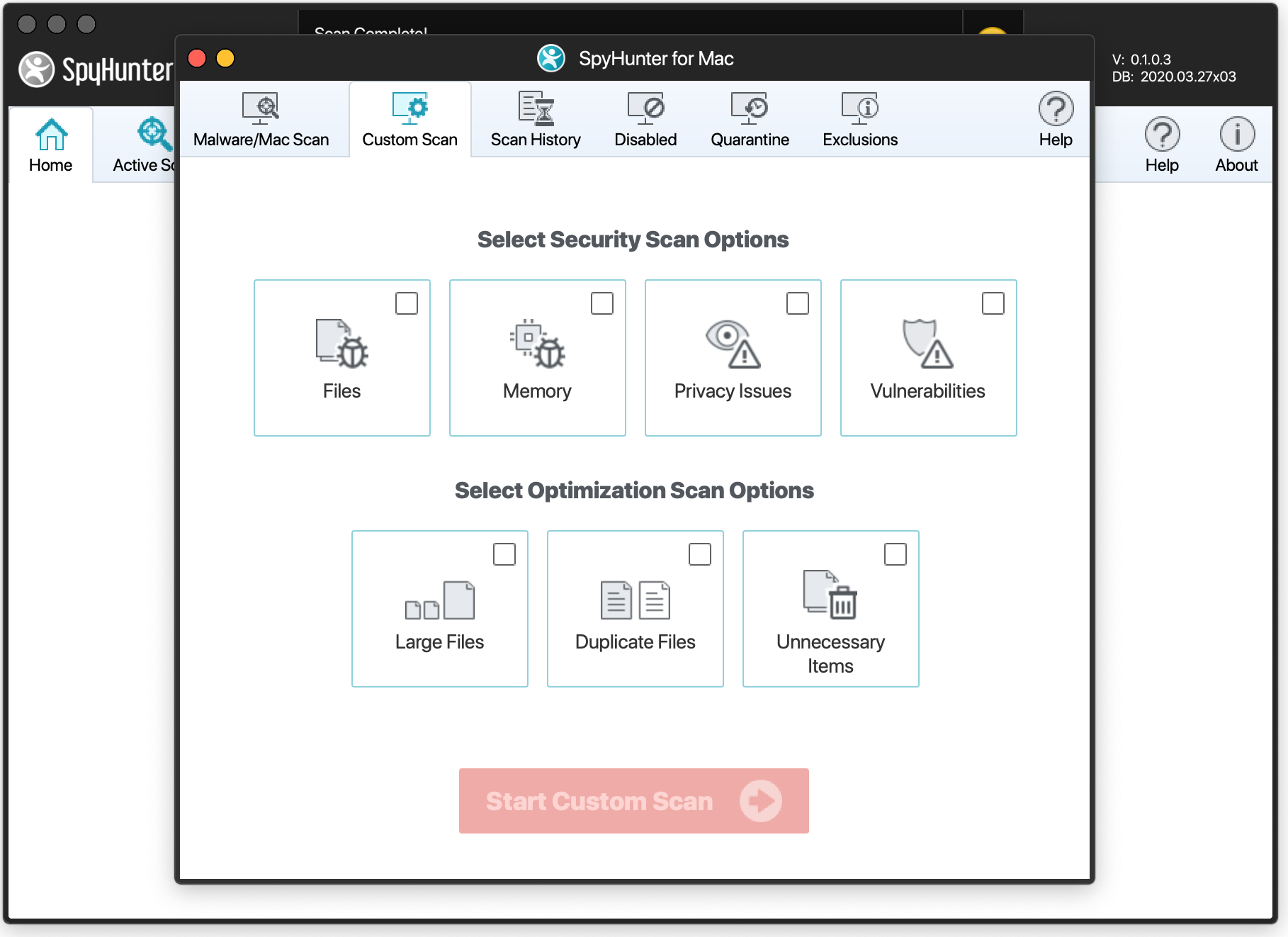
Task: Click the Unnecessary Items card label
Action: tap(830, 654)
